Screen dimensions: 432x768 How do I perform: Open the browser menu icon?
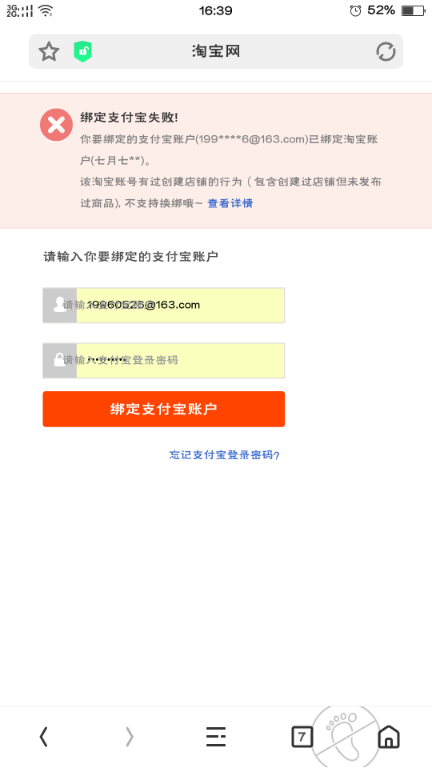click(216, 736)
